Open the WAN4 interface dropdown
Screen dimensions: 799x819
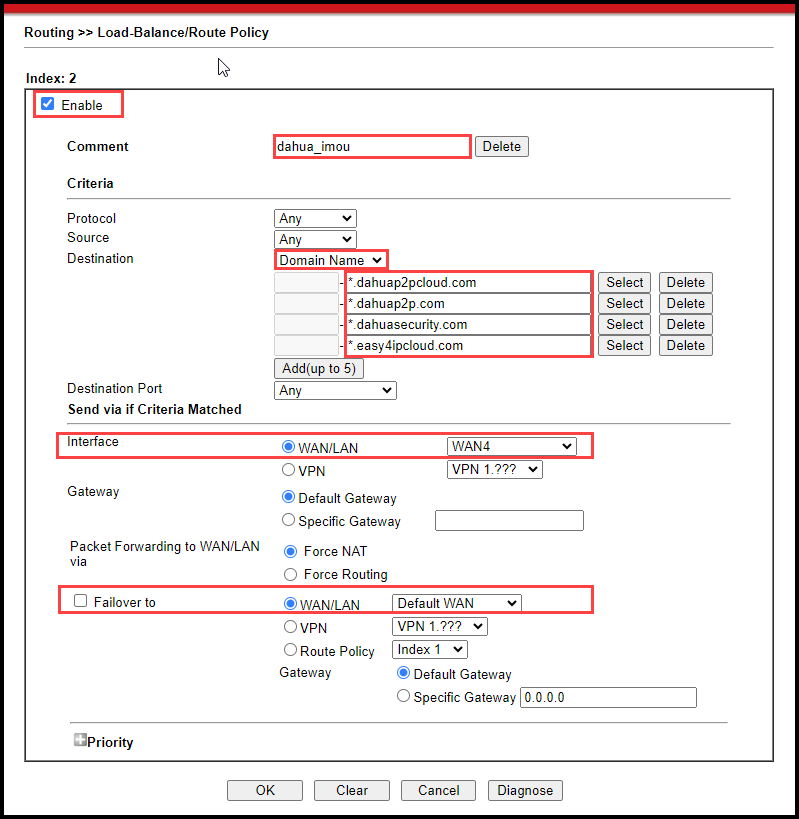tap(512, 447)
